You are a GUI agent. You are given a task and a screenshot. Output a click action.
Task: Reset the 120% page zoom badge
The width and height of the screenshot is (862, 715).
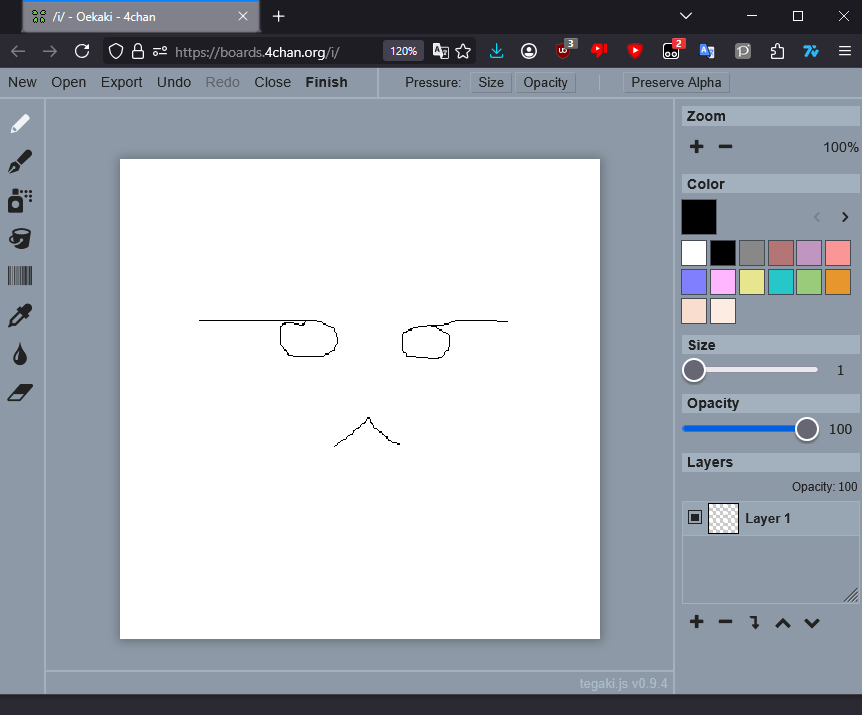404,52
